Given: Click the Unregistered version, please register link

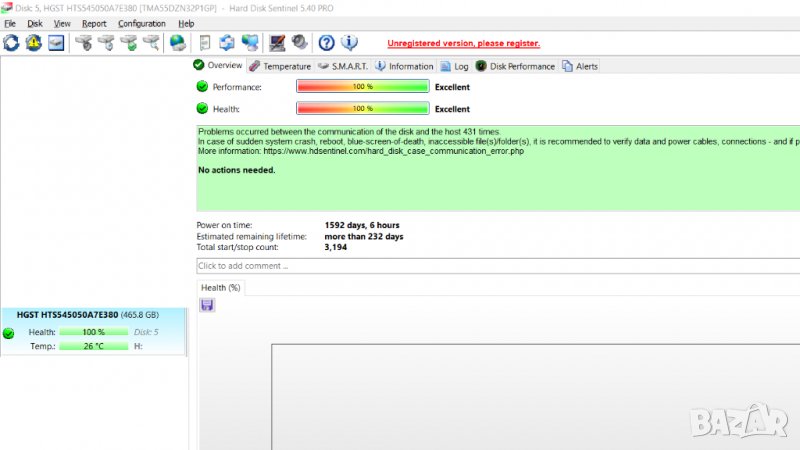Looking at the screenshot, I should click(x=463, y=43).
